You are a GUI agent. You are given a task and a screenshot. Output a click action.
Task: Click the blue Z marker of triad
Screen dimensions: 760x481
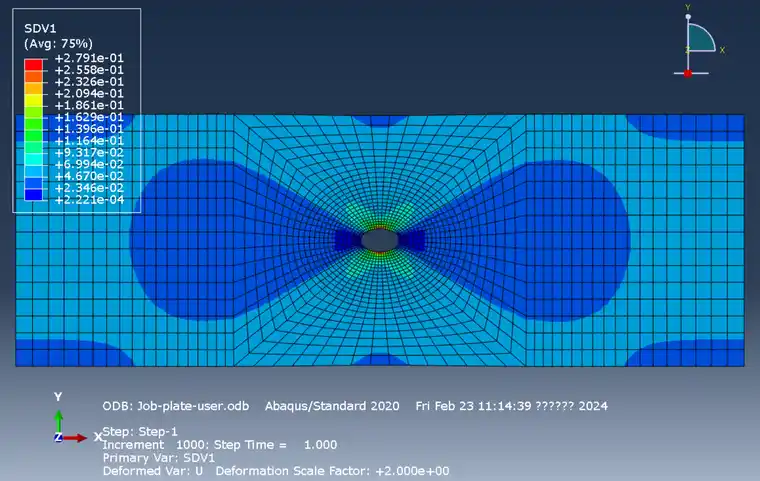coord(58,438)
